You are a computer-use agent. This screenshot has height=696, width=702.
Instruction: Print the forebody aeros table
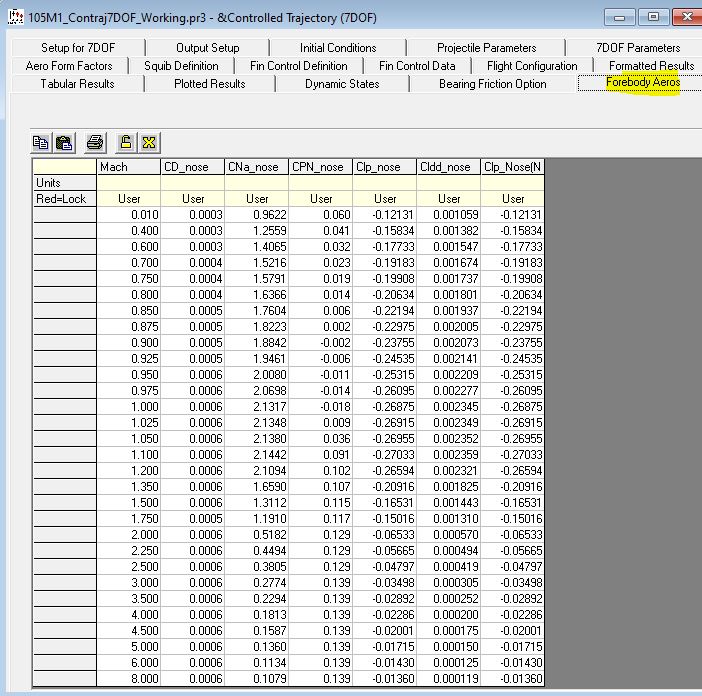pyautogui.click(x=95, y=142)
